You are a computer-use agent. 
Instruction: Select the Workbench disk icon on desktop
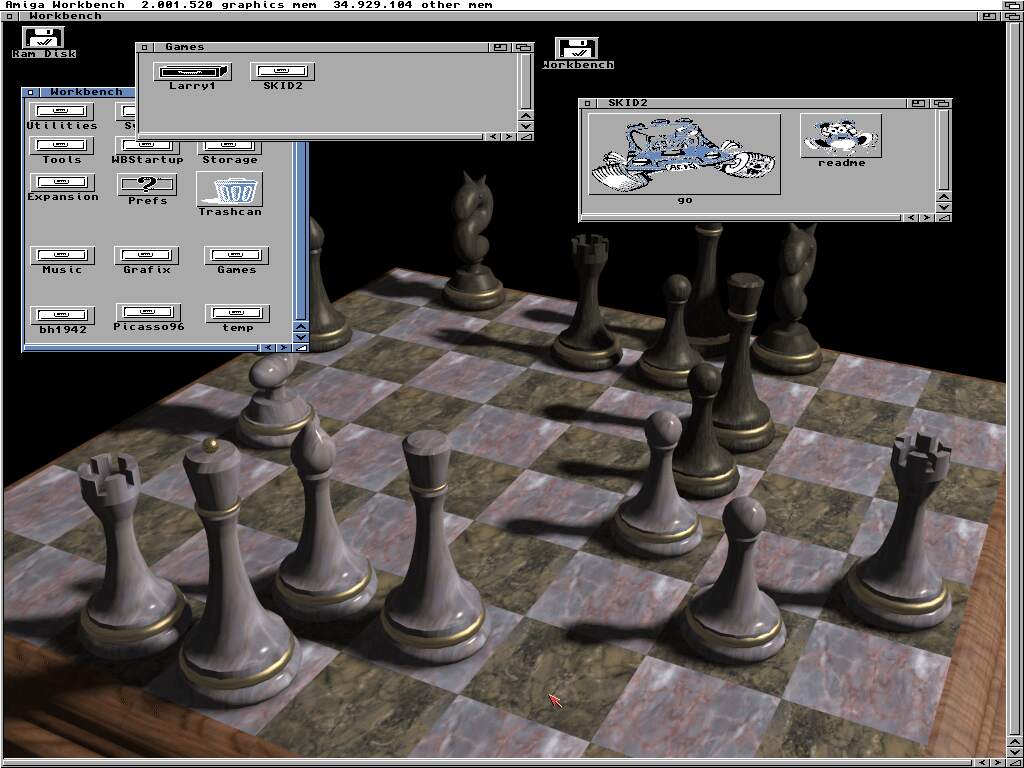pyautogui.click(x=577, y=48)
